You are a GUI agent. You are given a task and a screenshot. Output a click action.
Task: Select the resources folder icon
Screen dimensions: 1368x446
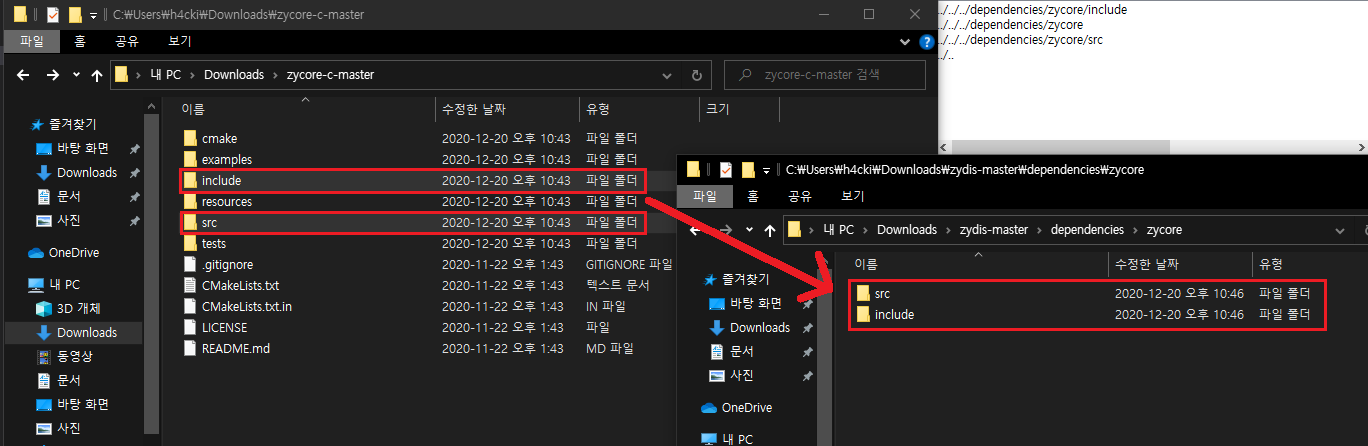191,201
